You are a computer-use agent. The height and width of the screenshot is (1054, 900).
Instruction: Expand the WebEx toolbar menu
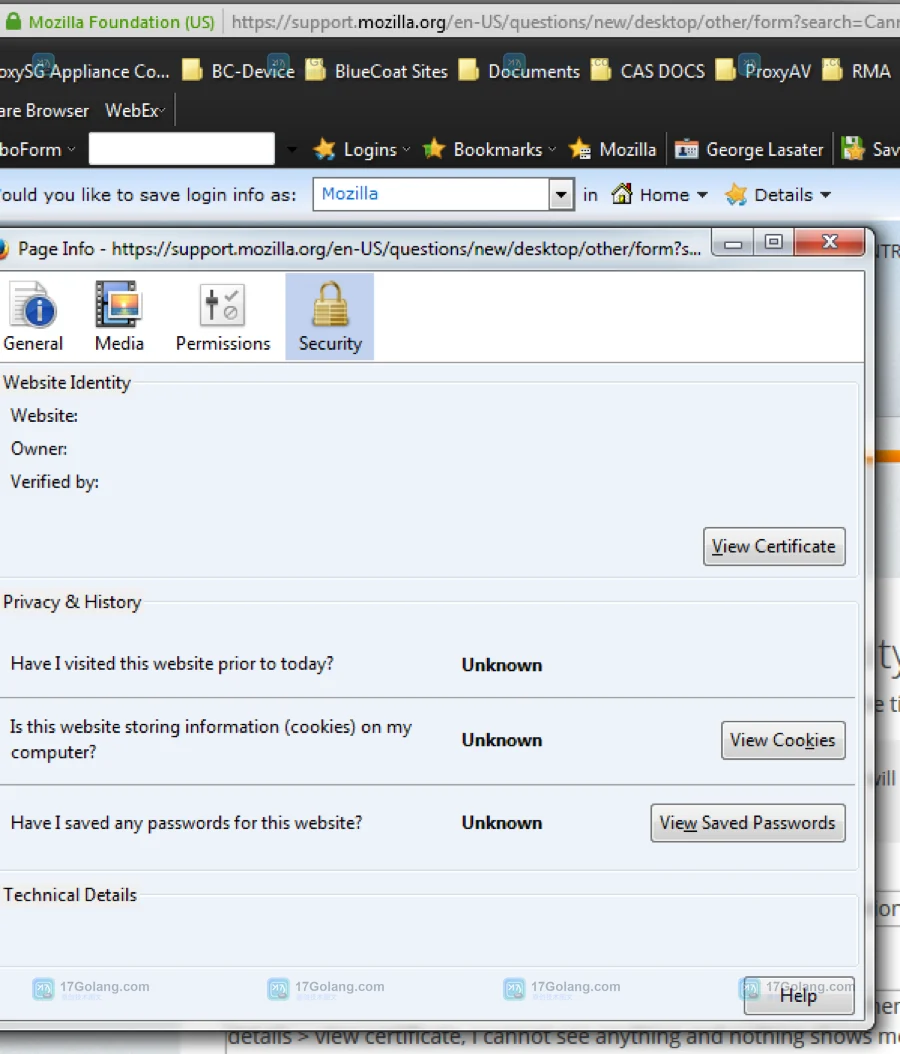[x=135, y=110]
